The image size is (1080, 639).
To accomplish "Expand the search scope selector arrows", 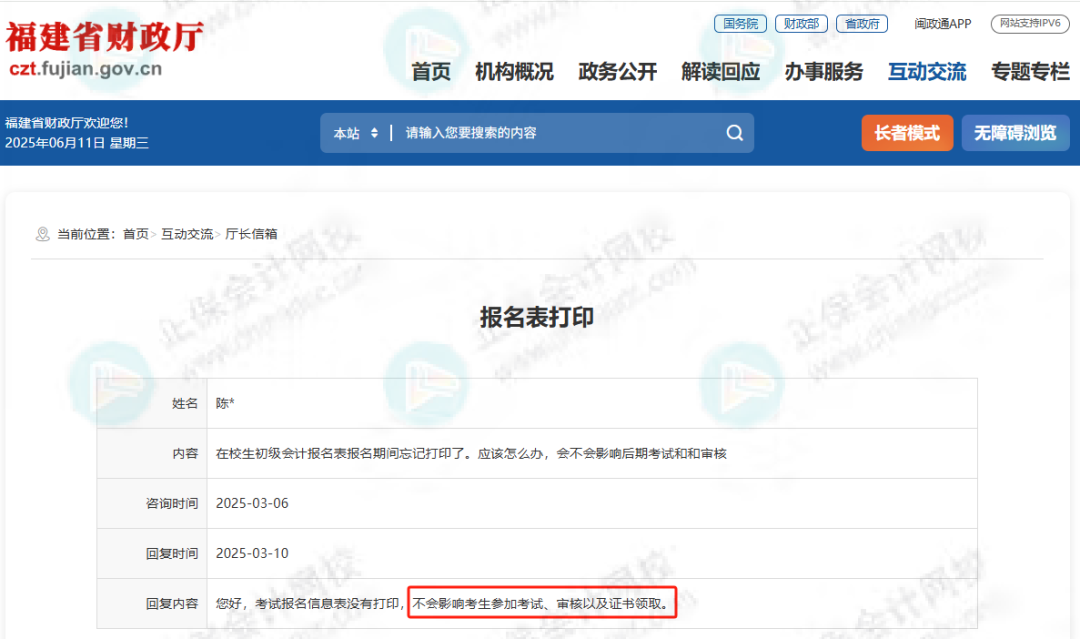I will (374, 132).
